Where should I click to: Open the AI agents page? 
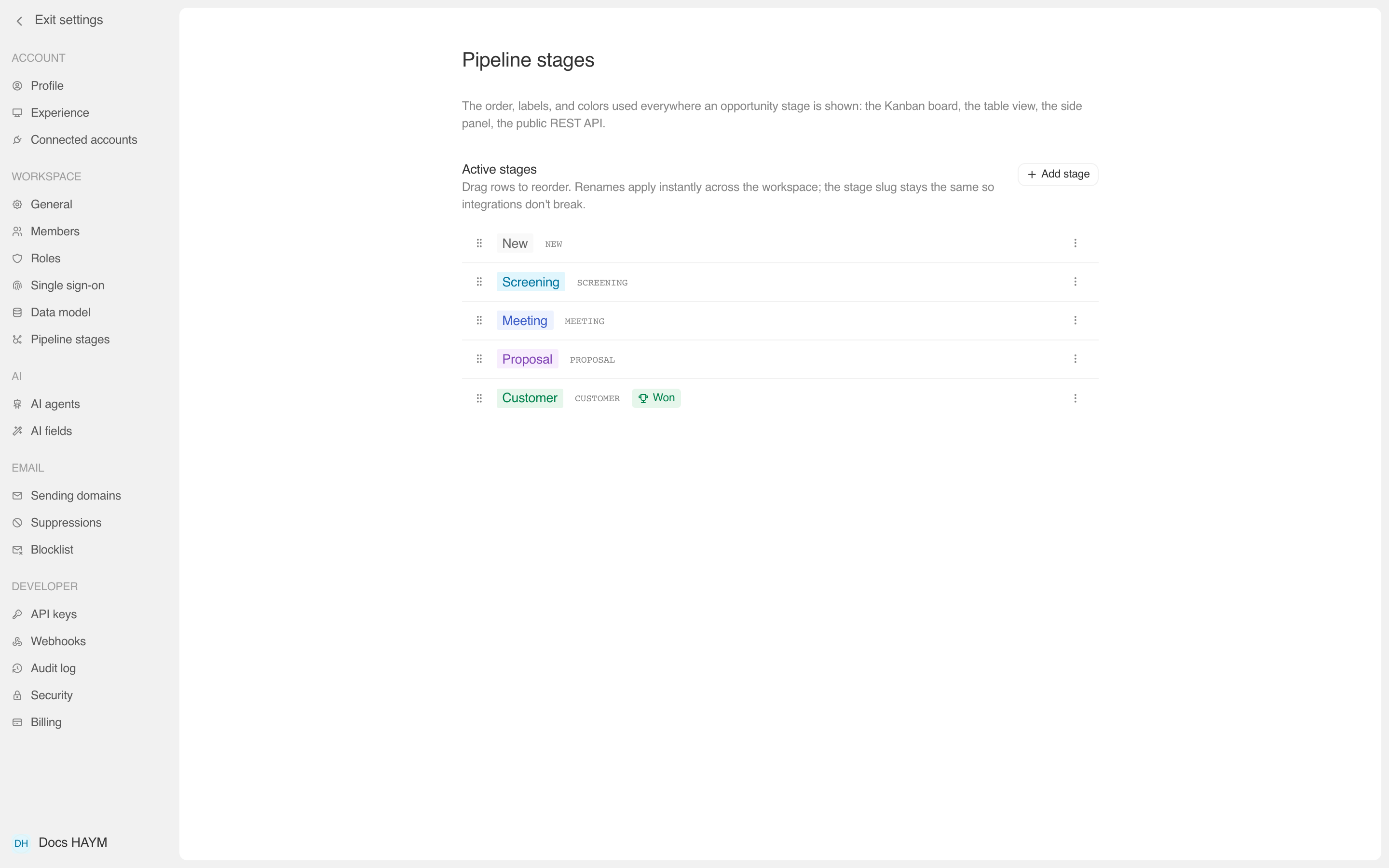55,404
